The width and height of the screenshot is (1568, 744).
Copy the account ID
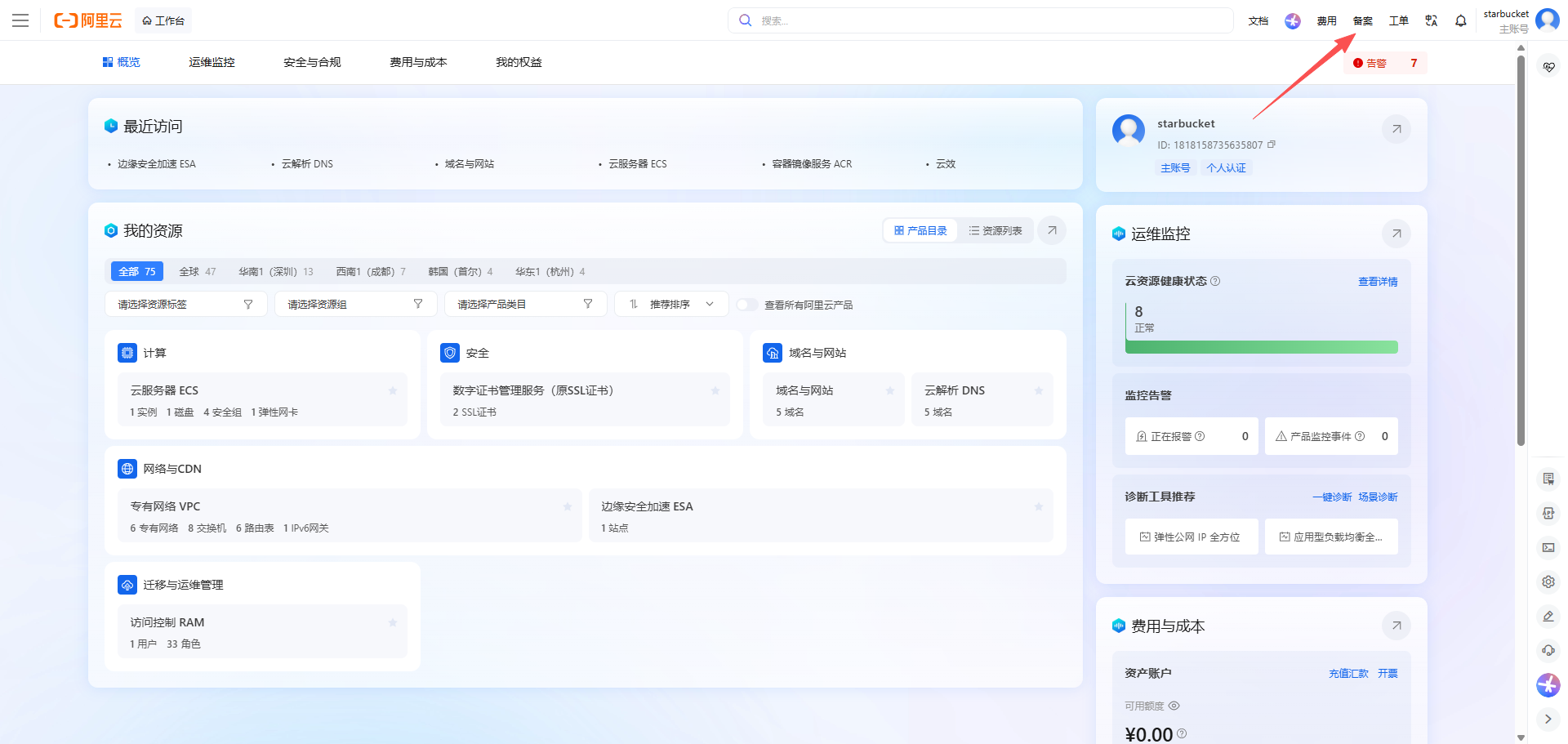tap(1272, 145)
